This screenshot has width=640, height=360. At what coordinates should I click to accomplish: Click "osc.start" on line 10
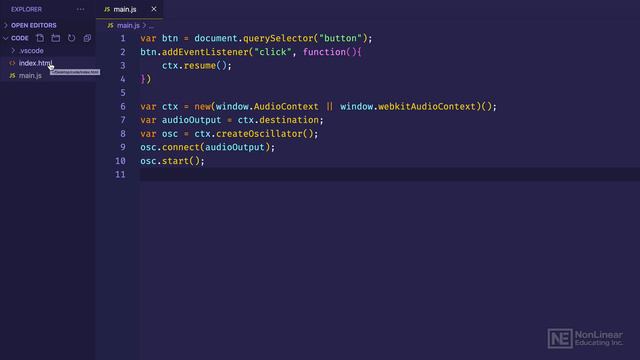point(164,161)
